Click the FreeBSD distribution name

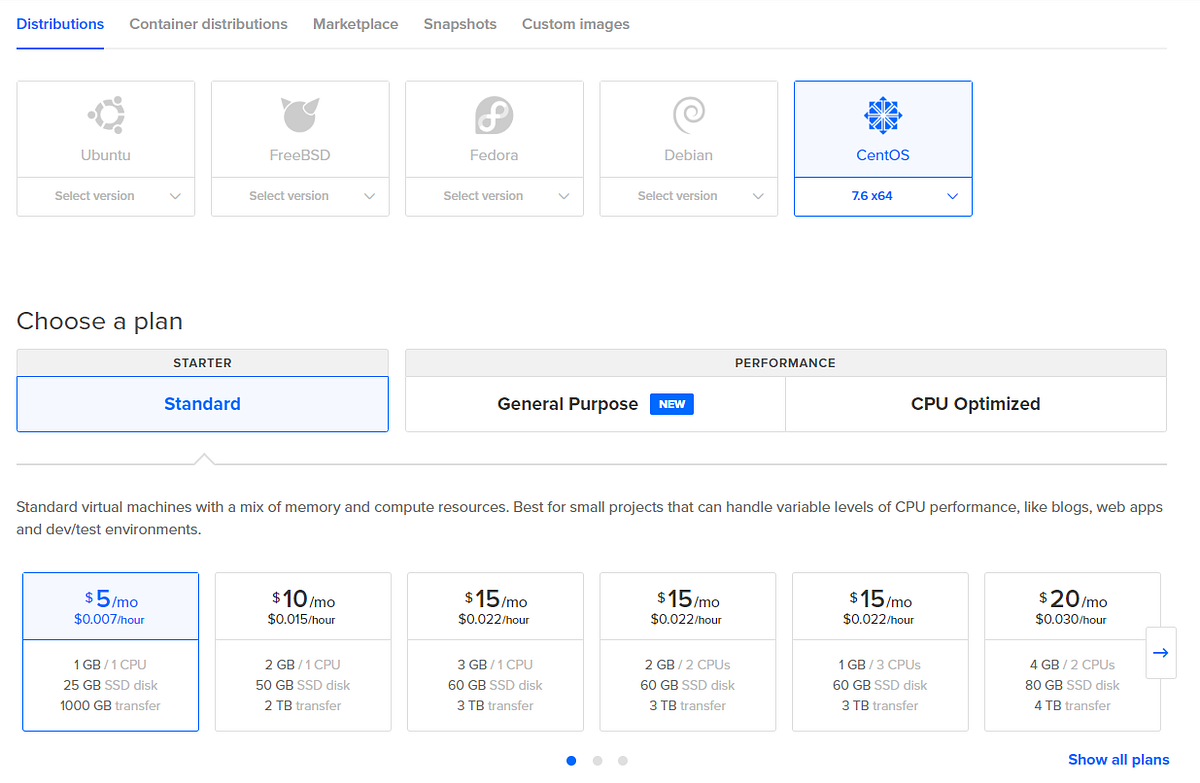coord(300,155)
